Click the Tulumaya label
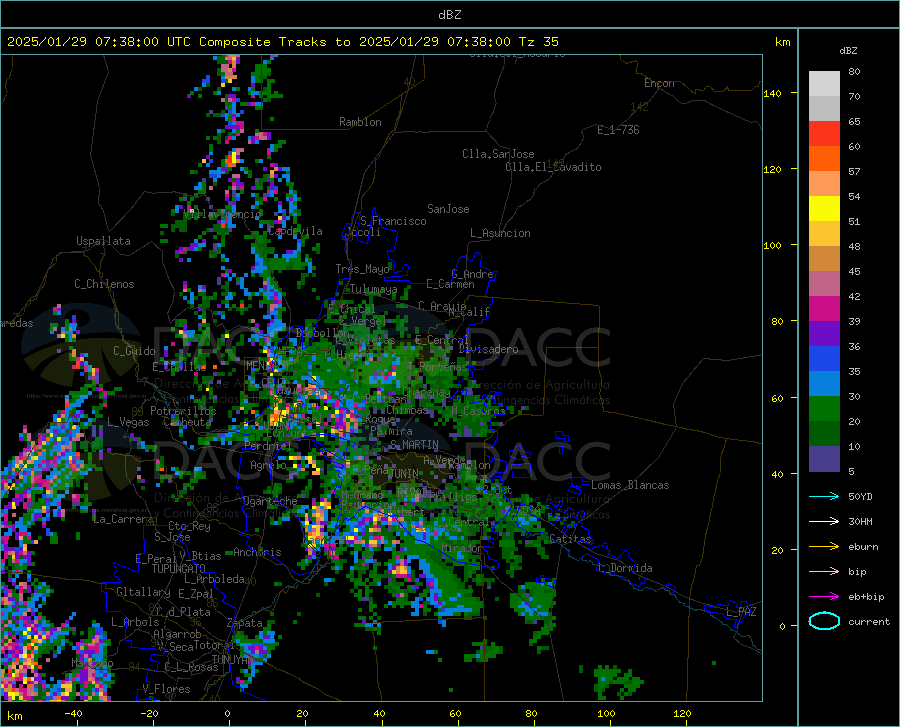Image resolution: width=900 pixels, height=727 pixels. (x=374, y=289)
